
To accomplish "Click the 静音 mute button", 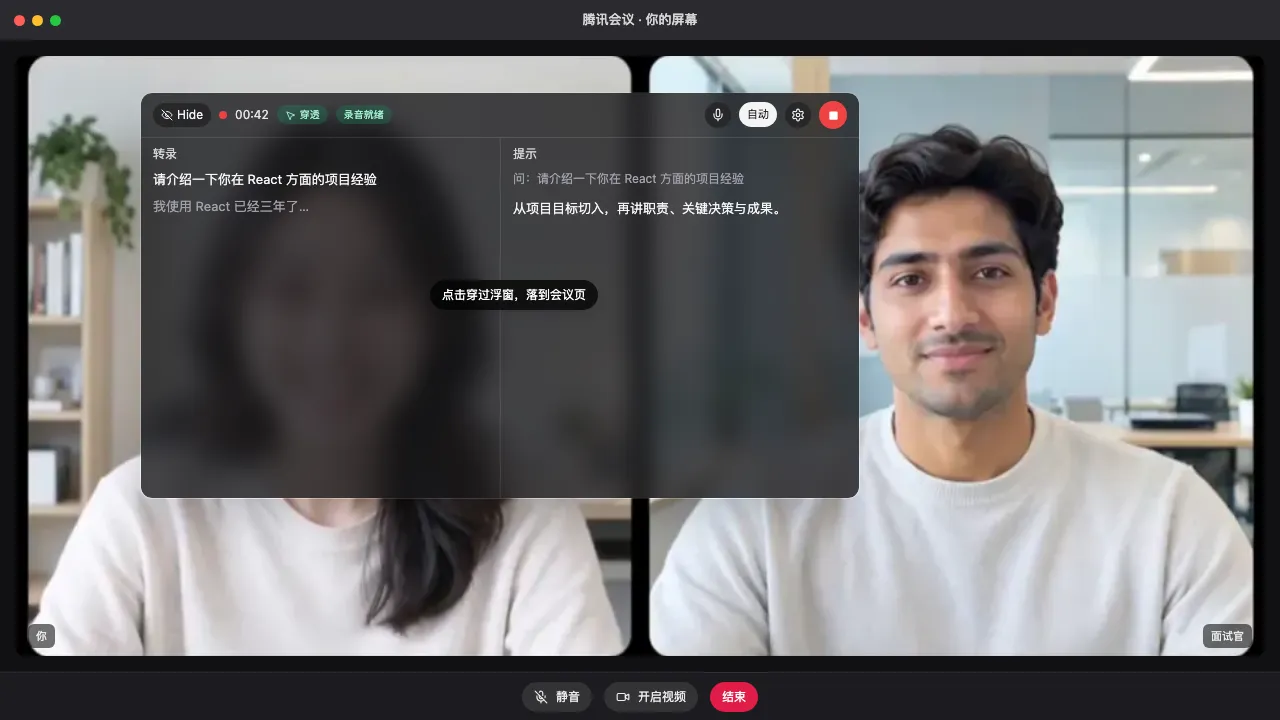I will tap(557, 697).
